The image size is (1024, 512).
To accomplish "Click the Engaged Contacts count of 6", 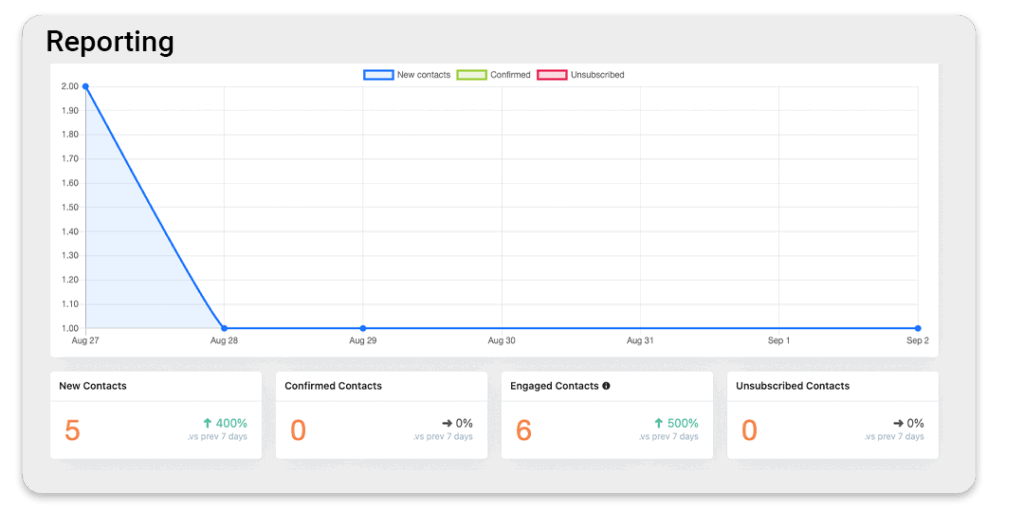I will tap(524, 430).
